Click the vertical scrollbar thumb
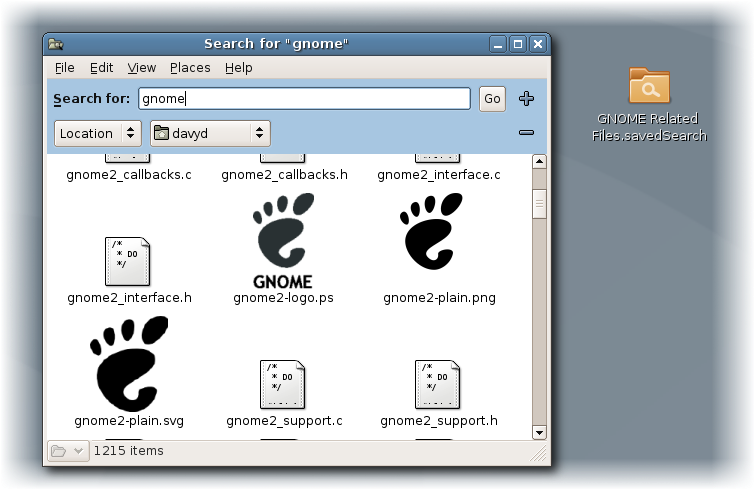 click(x=539, y=204)
